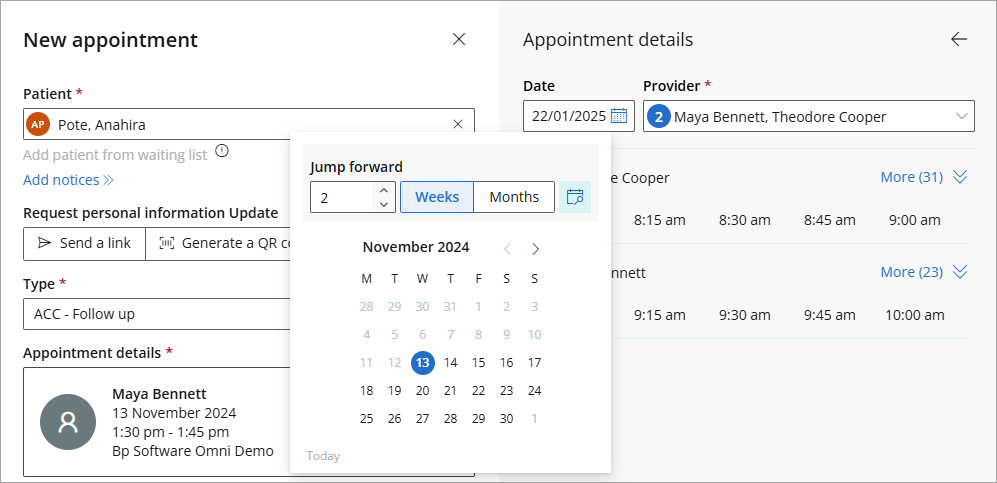The width and height of the screenshot is (997, 483).
Task: Increase the jump forward number
Action: click(383, 190)
